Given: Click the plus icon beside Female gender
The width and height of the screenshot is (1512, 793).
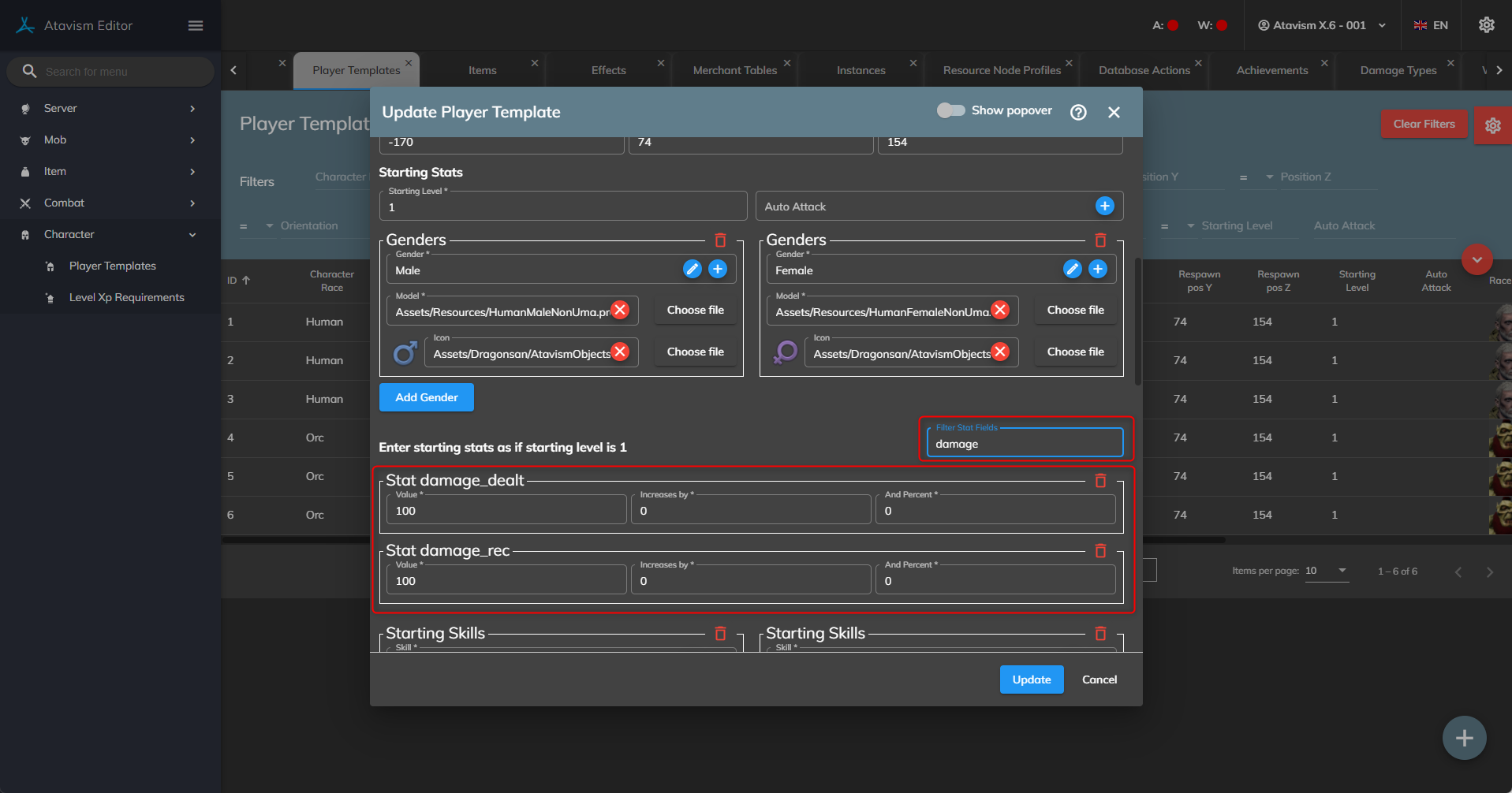Looking at the screenshot, I should [x=1097, y=270].
